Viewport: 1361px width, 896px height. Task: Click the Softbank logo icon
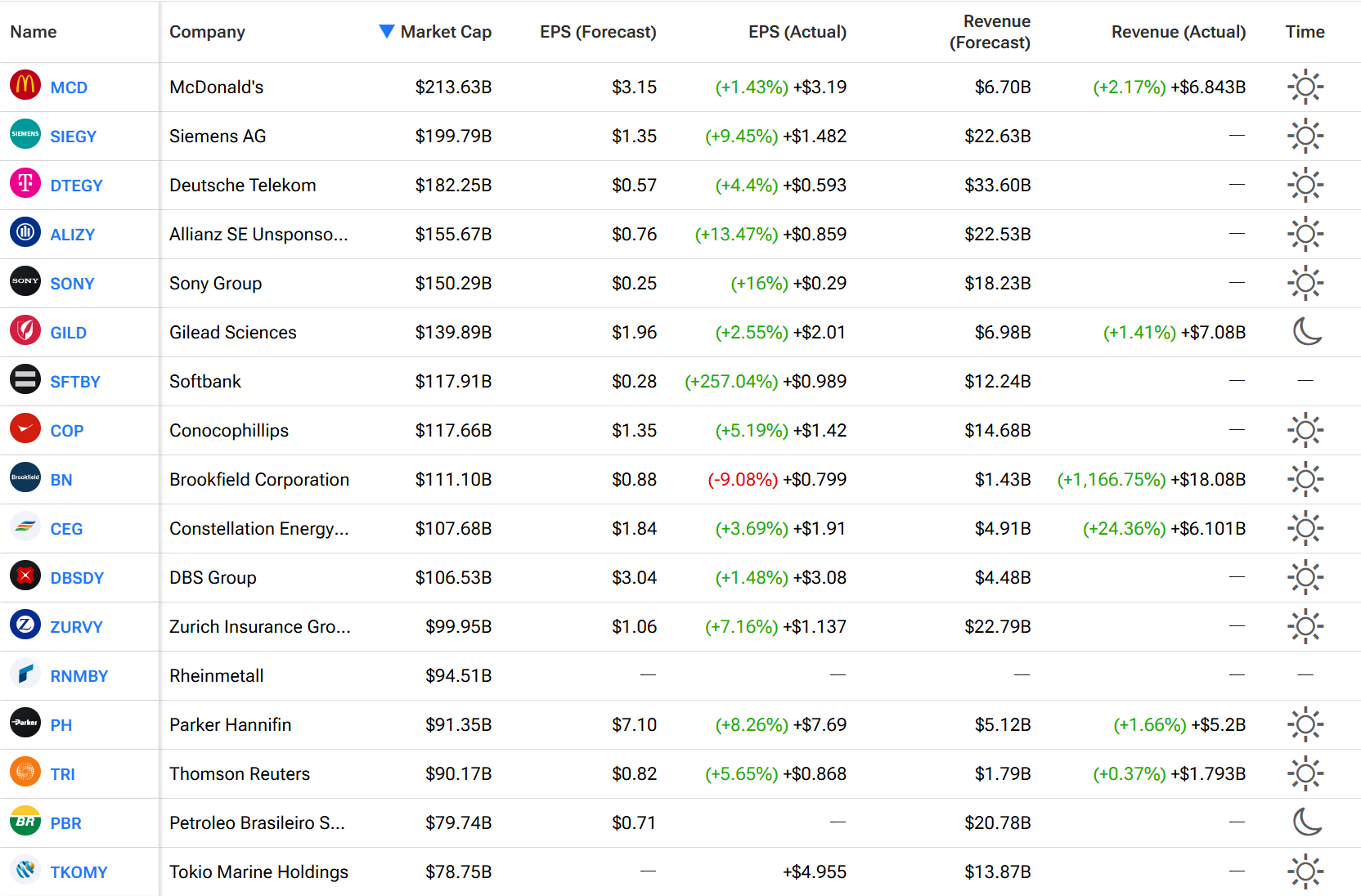[x=25, y=379]
